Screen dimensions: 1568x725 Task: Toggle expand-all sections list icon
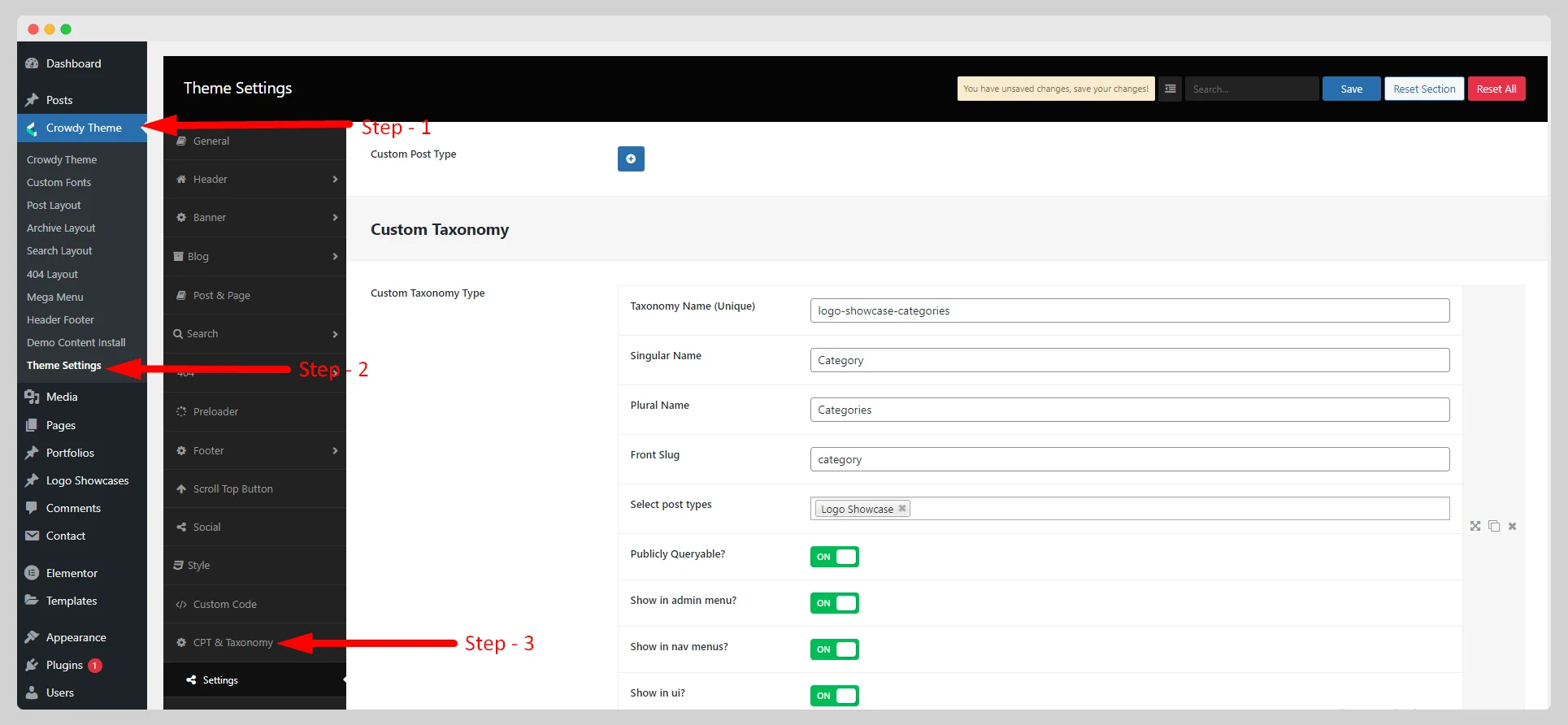tap(1170, 89)
